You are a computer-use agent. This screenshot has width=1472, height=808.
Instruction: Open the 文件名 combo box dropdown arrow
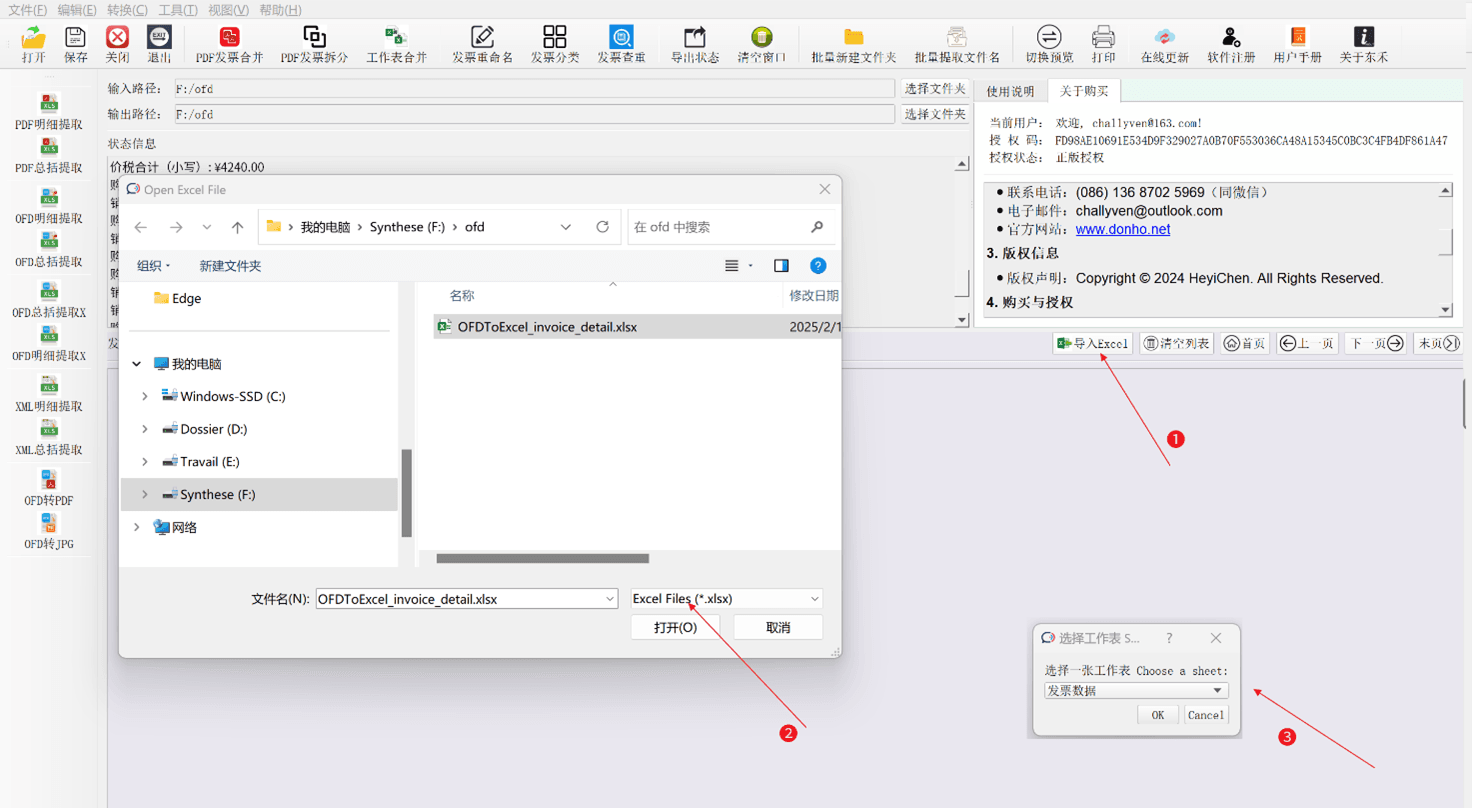tap(610, 599)
